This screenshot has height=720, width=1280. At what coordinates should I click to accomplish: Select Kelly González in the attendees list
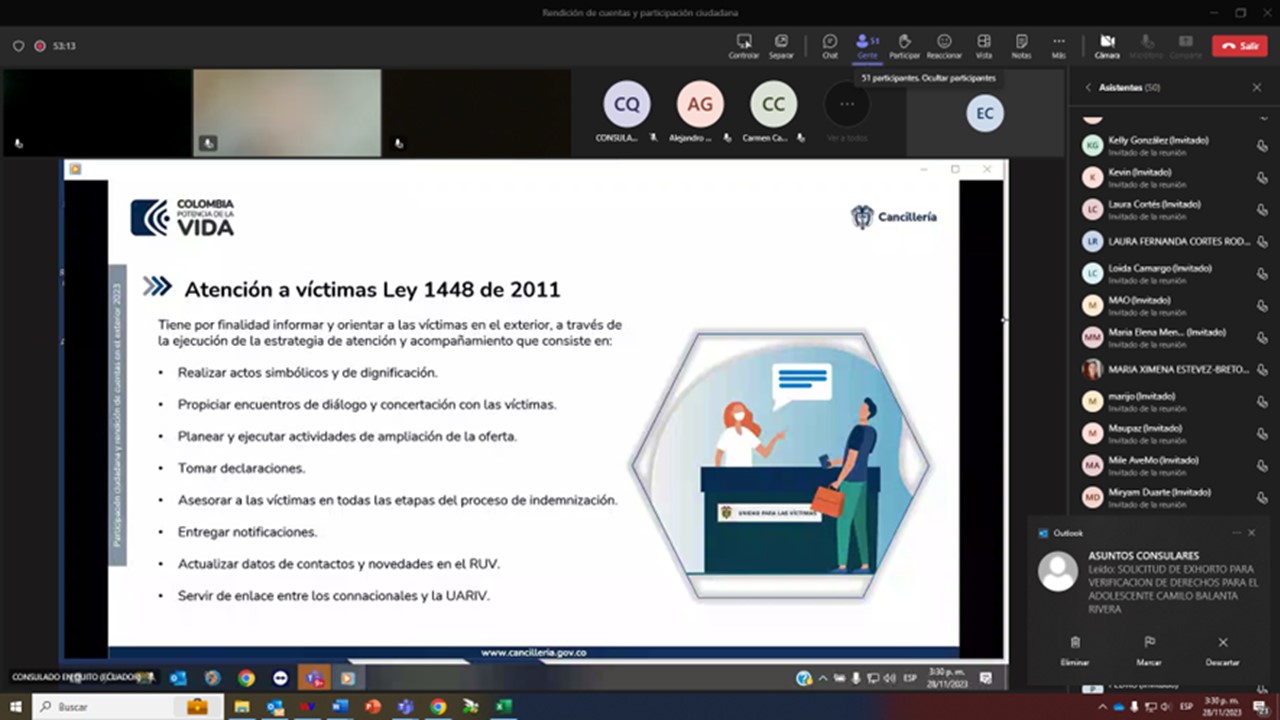click(1175, 145)
